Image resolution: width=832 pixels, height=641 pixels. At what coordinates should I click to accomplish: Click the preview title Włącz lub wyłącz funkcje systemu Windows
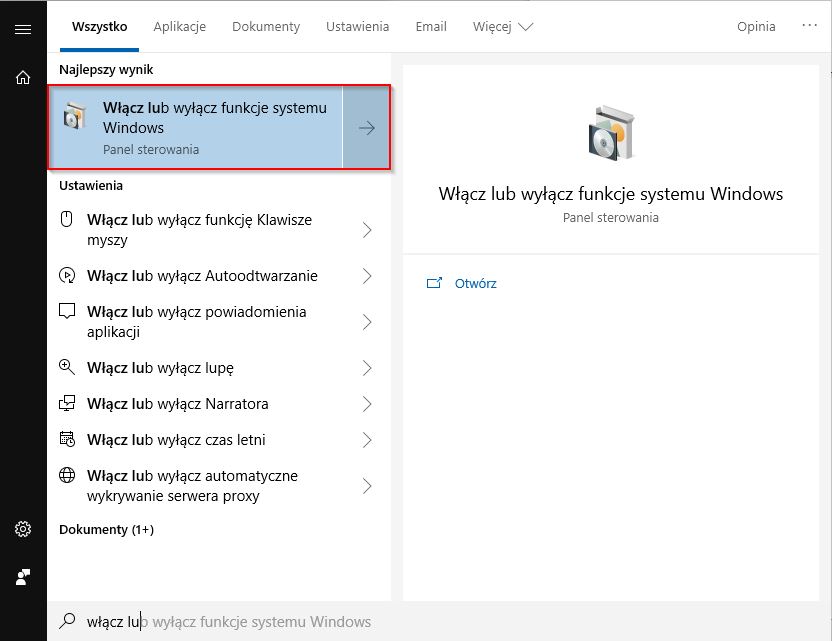tap(611, 194)
